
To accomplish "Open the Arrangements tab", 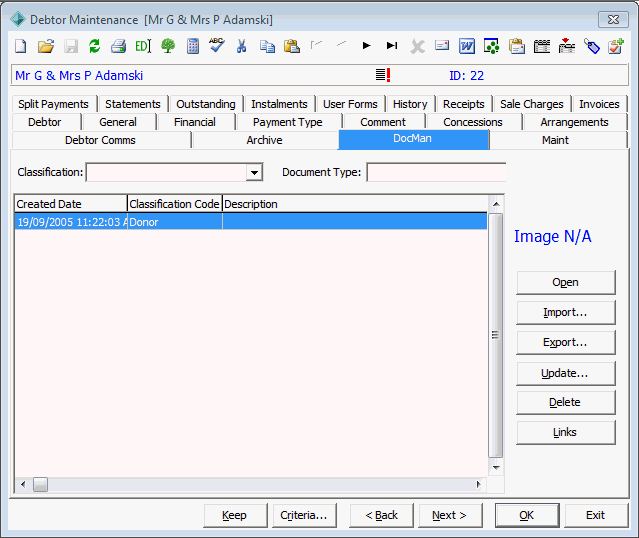I will point(574,122).
